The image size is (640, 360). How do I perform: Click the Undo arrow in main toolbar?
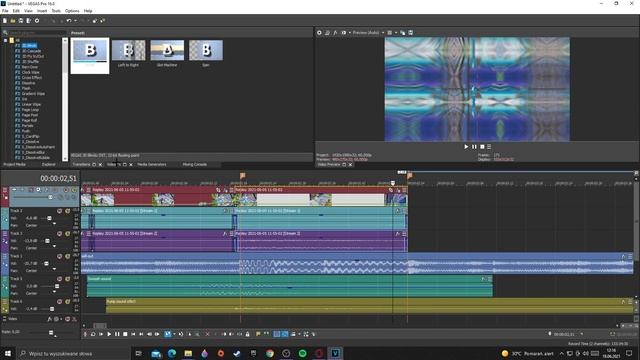pyautogui.click(x=69, y=21)
